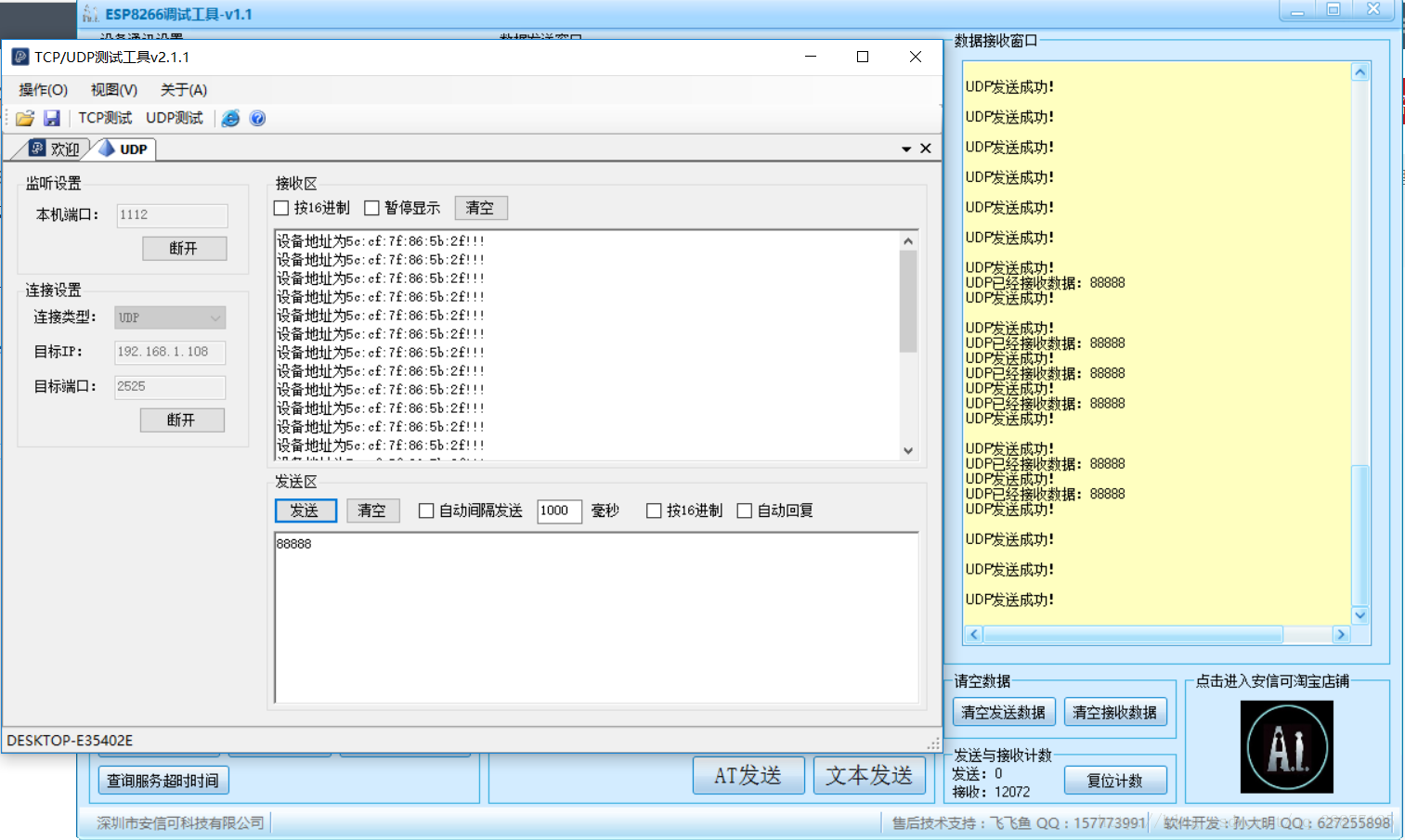Click 断开 under 连接设置
The width and height of the screenshot is (1405, 840).
point(182,420)
